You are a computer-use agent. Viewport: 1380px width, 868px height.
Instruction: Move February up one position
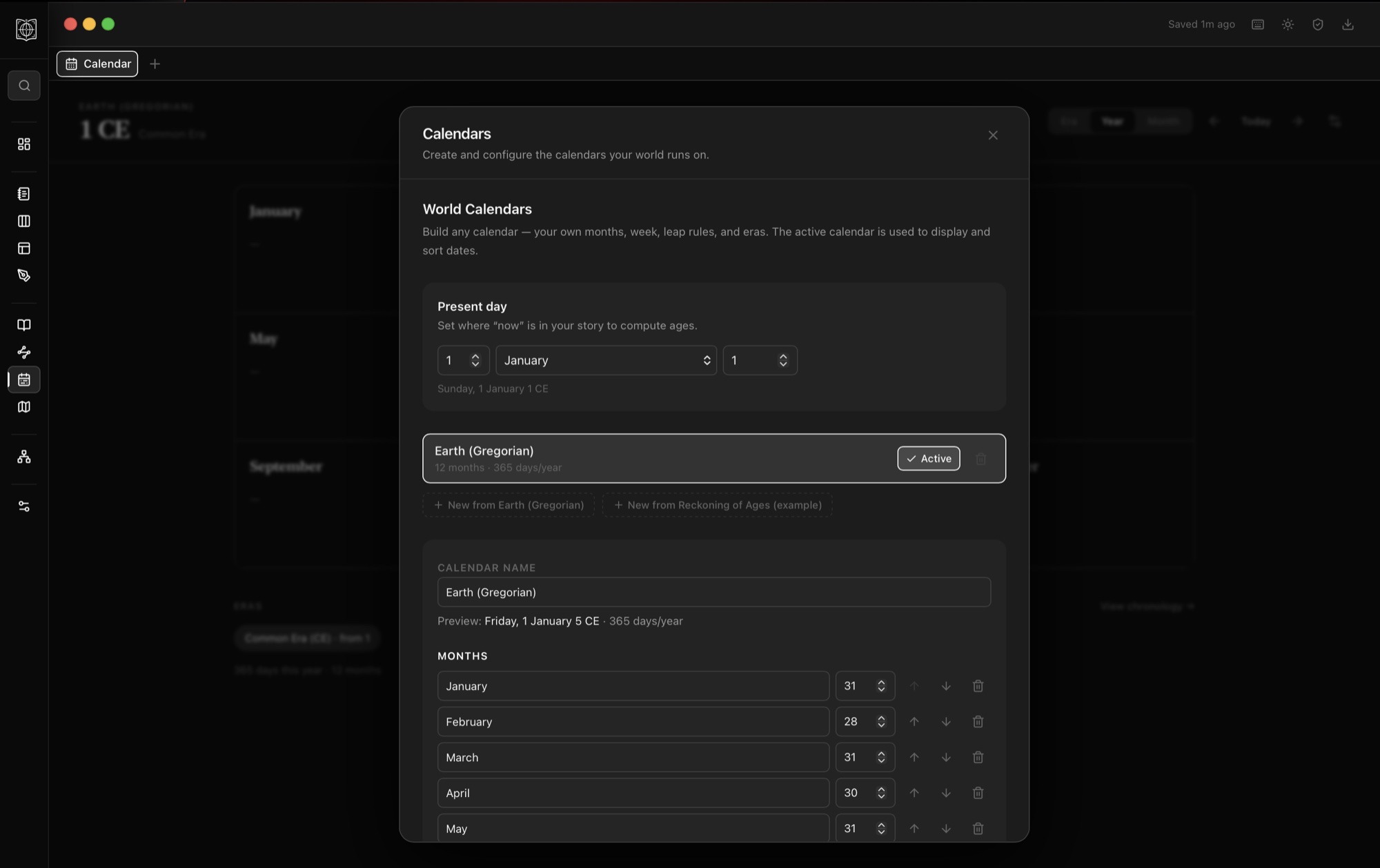click(914, 722)
